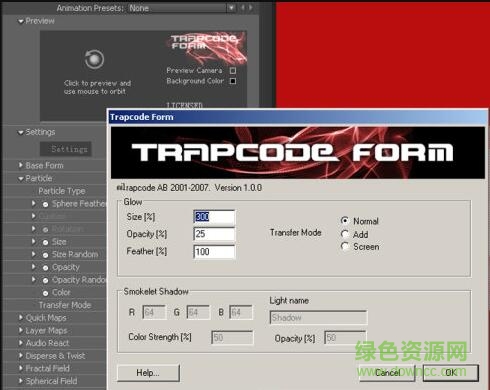Viewport: 490px width, 390px height.
Task: Collapse the Particle group
Action: (x=21, y=179)
